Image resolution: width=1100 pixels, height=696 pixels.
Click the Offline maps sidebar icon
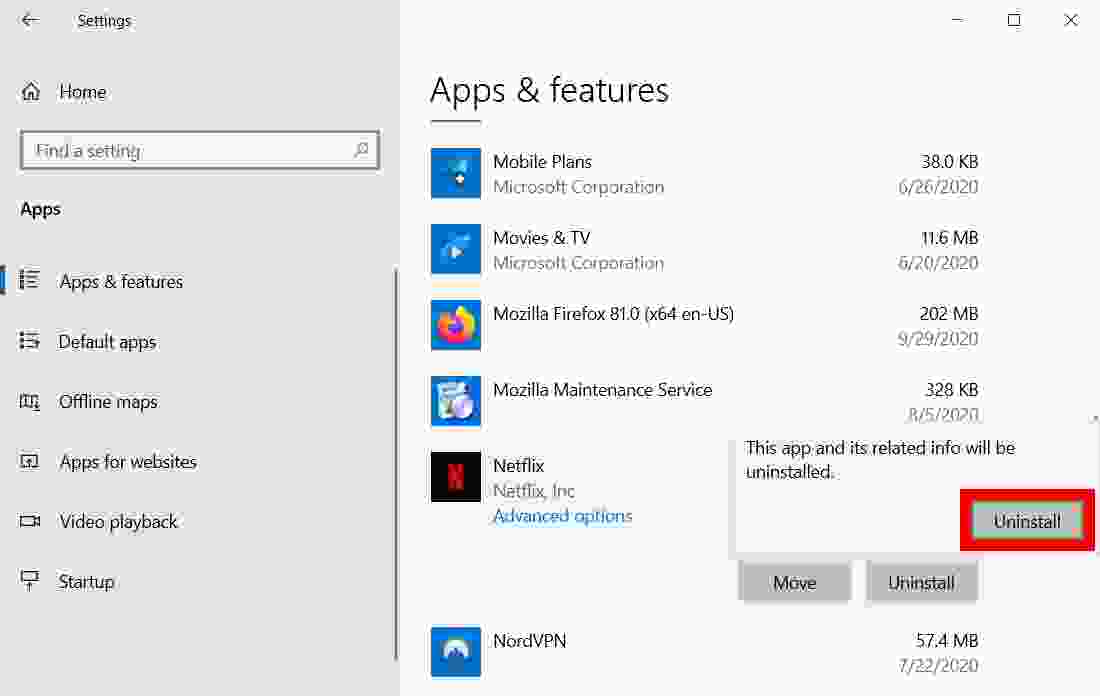pyautogui.click(x=29, y=401)
